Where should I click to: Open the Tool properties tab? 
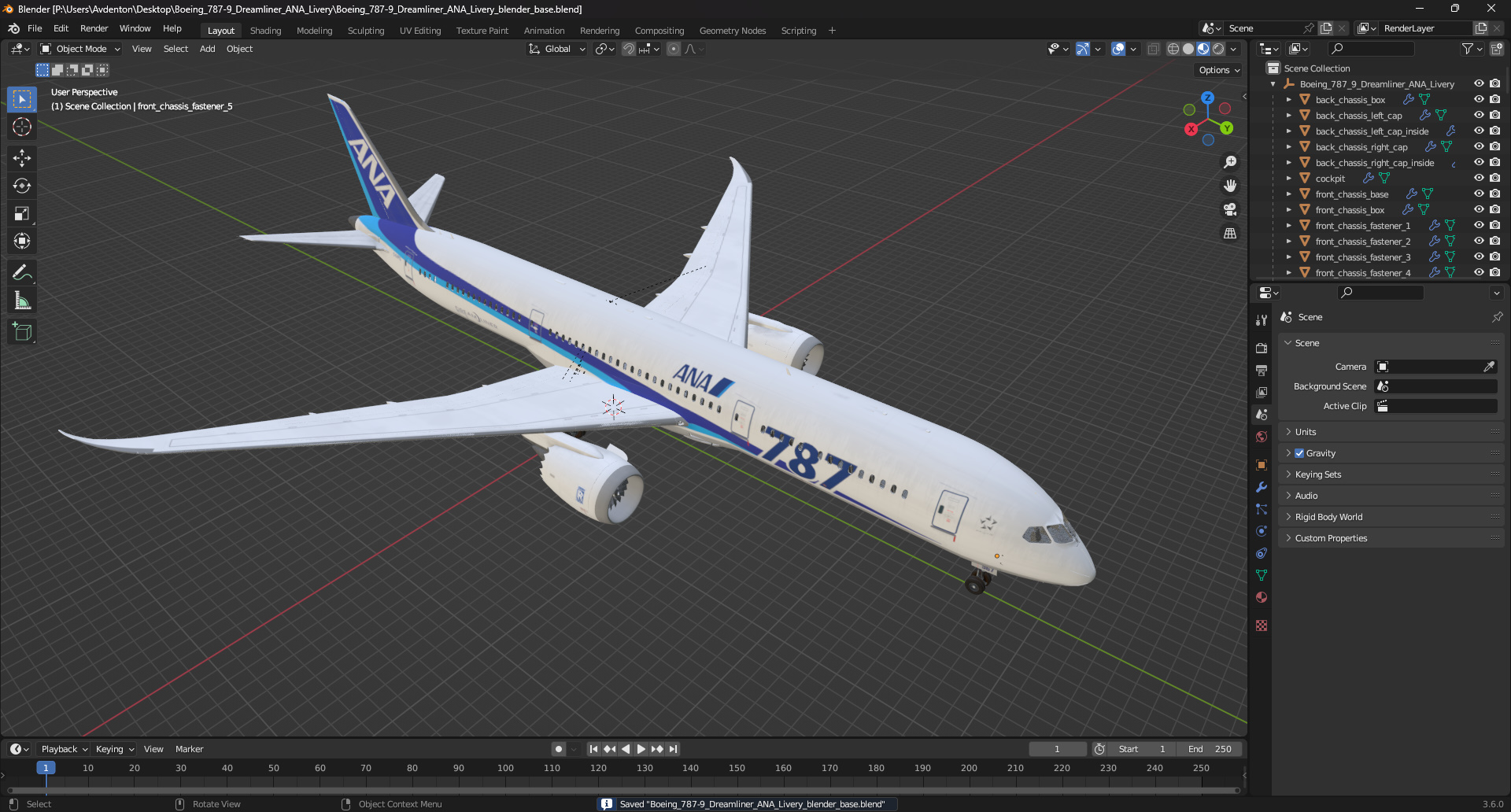point(1262,320)
